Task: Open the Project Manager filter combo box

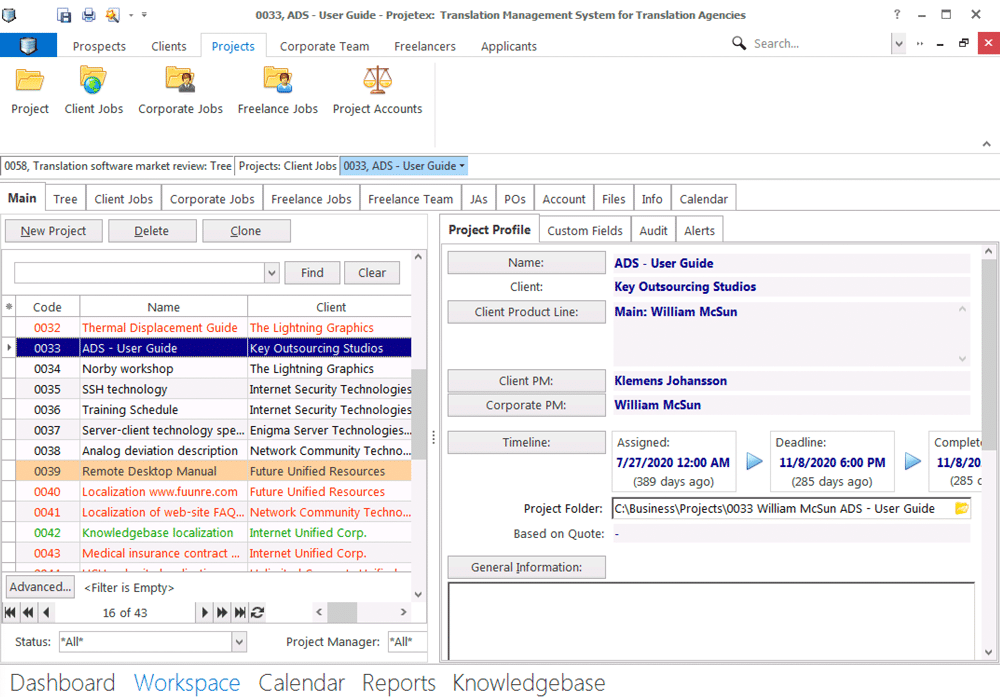Action: click(407, 642)
